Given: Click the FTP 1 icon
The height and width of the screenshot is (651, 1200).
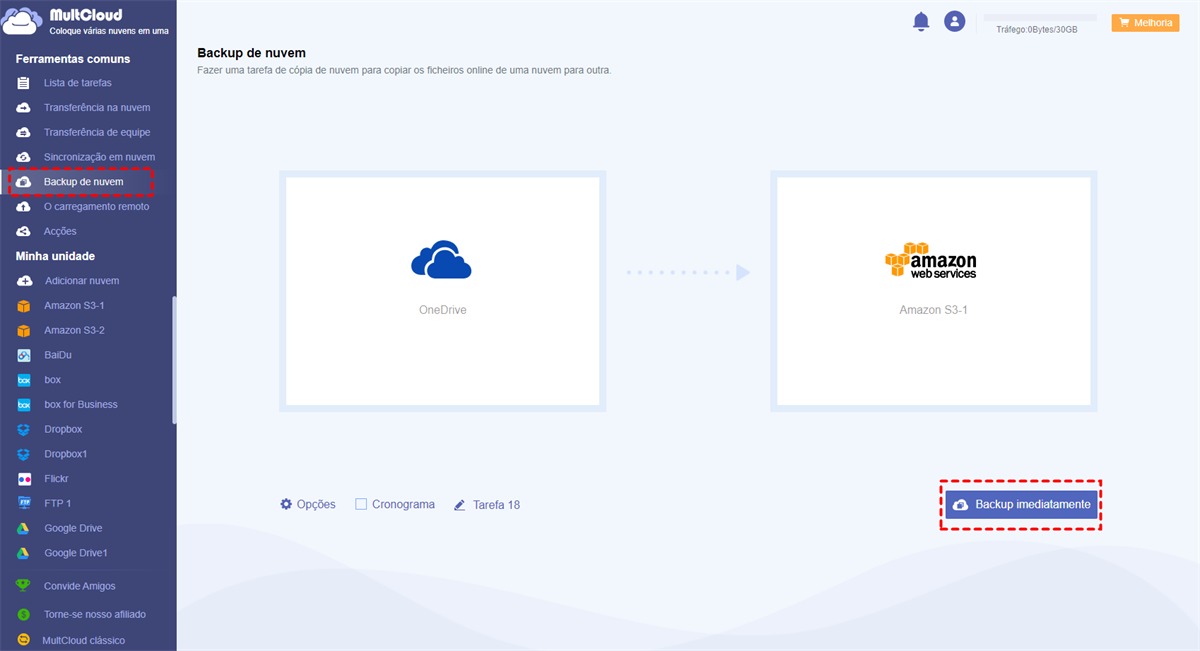Looking at the screenshot, I should point(24,503).
